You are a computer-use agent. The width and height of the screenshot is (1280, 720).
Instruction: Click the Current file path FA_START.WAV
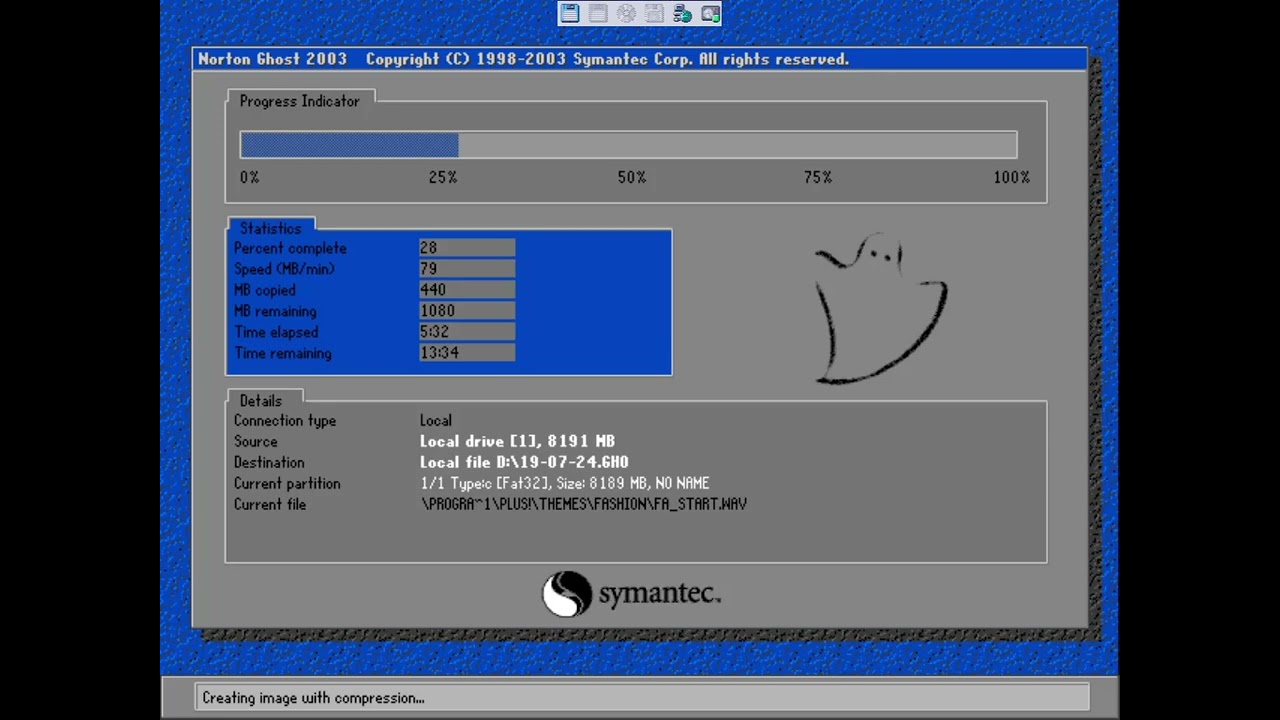point(584,504)
